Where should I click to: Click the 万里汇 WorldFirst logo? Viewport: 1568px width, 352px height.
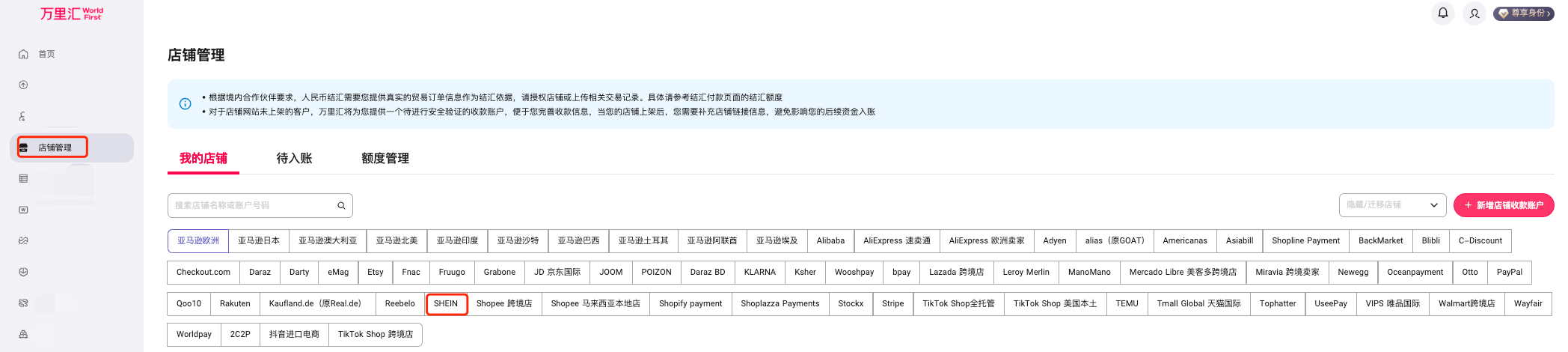[71, 13]
